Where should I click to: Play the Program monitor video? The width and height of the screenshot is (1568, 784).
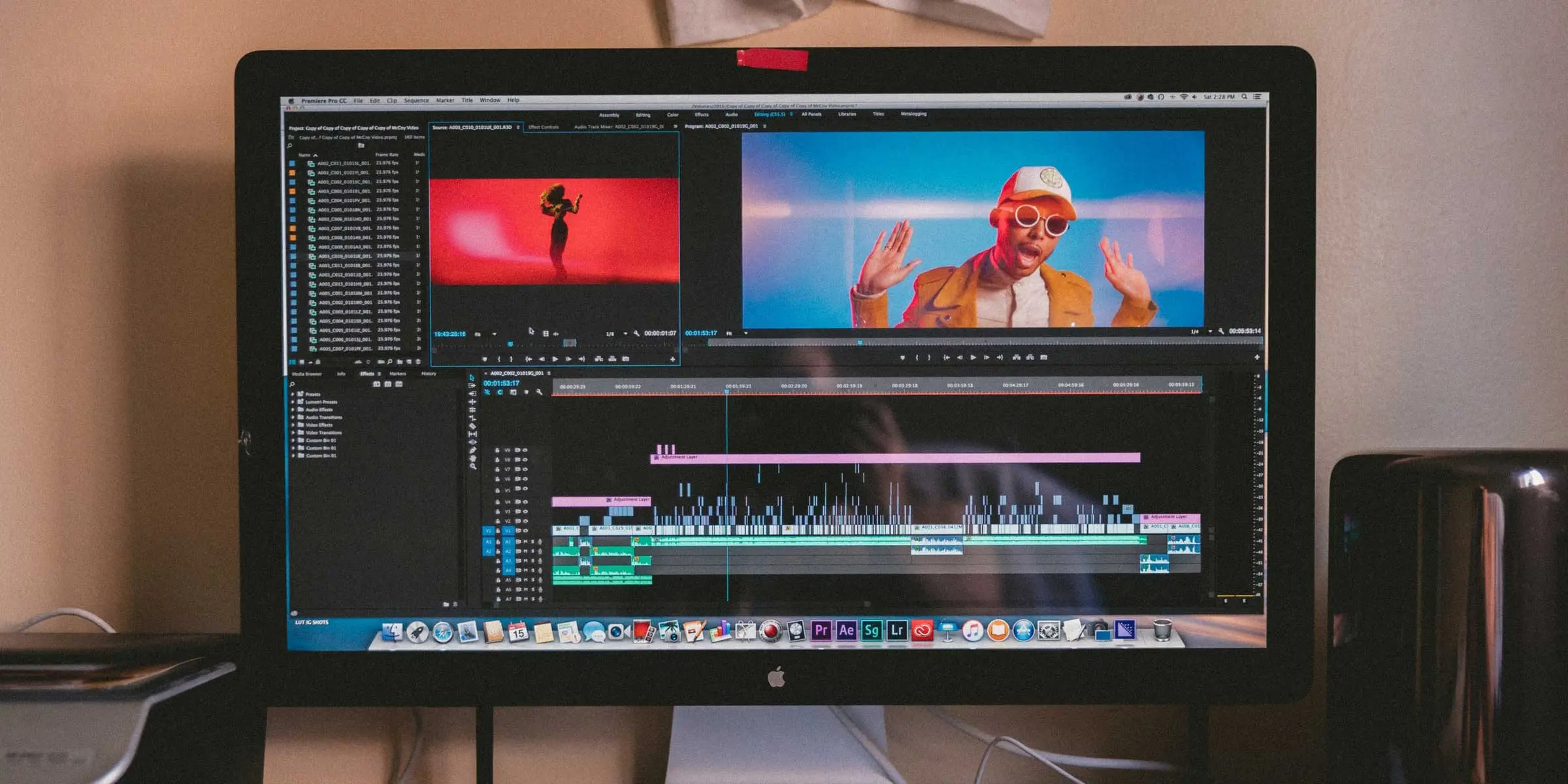tap(973, 357)
